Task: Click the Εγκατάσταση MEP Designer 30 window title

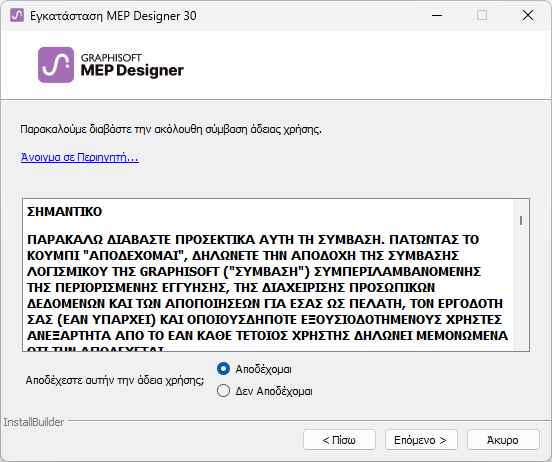Action: point(113,16)
